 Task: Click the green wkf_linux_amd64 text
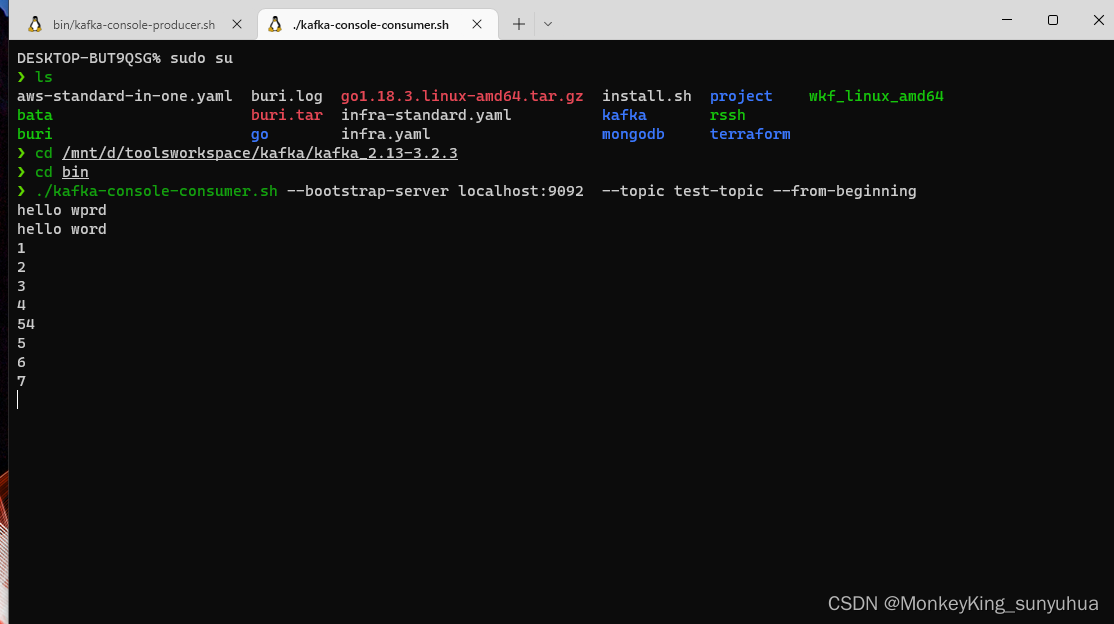coord(876,96)
